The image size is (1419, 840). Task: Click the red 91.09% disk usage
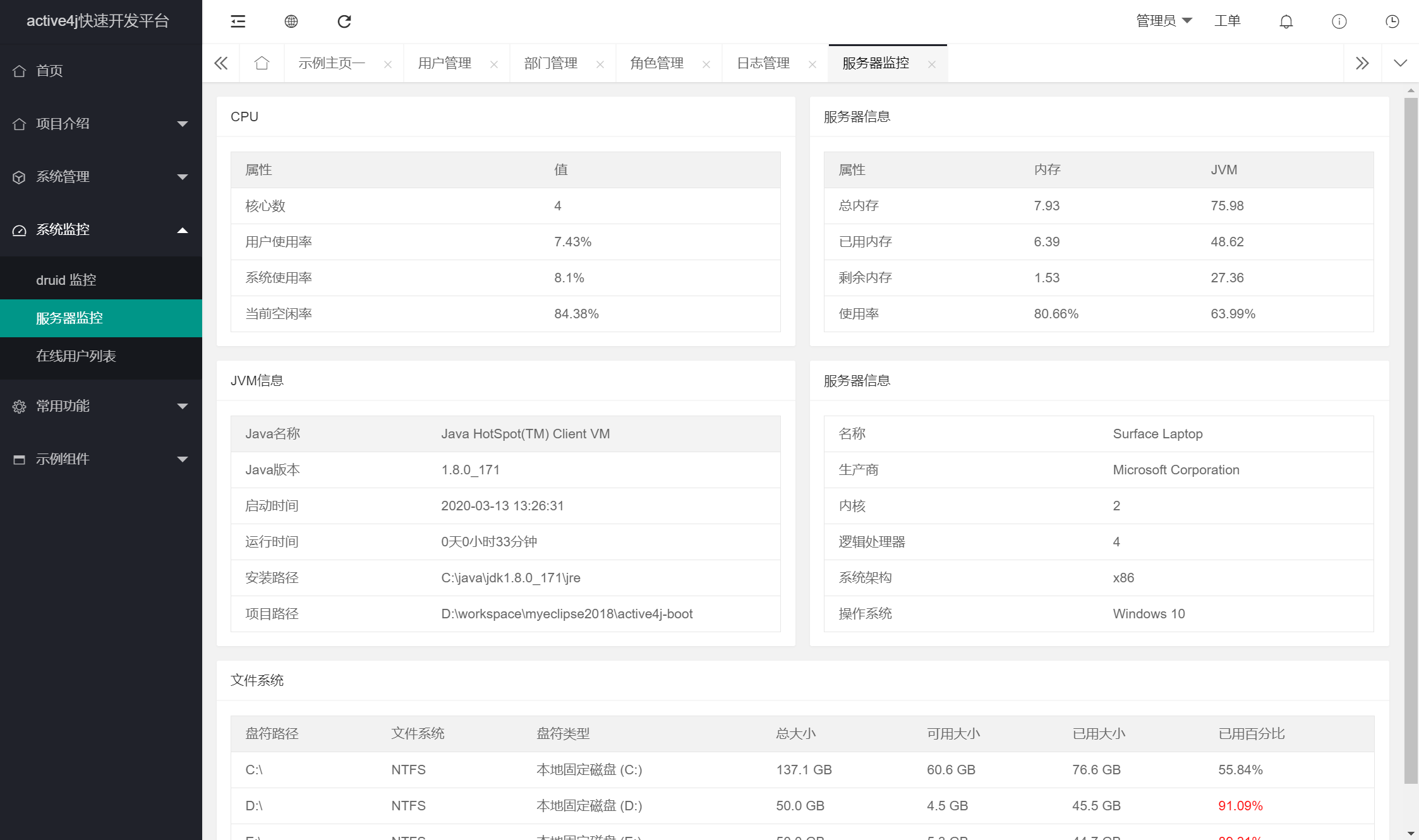(1240, 806)
